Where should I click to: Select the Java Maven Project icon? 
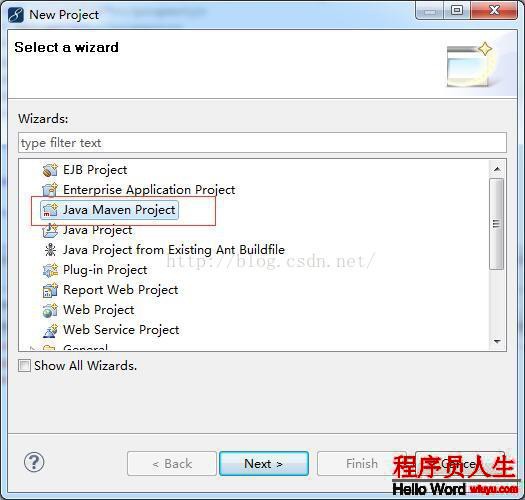(50, 210)
